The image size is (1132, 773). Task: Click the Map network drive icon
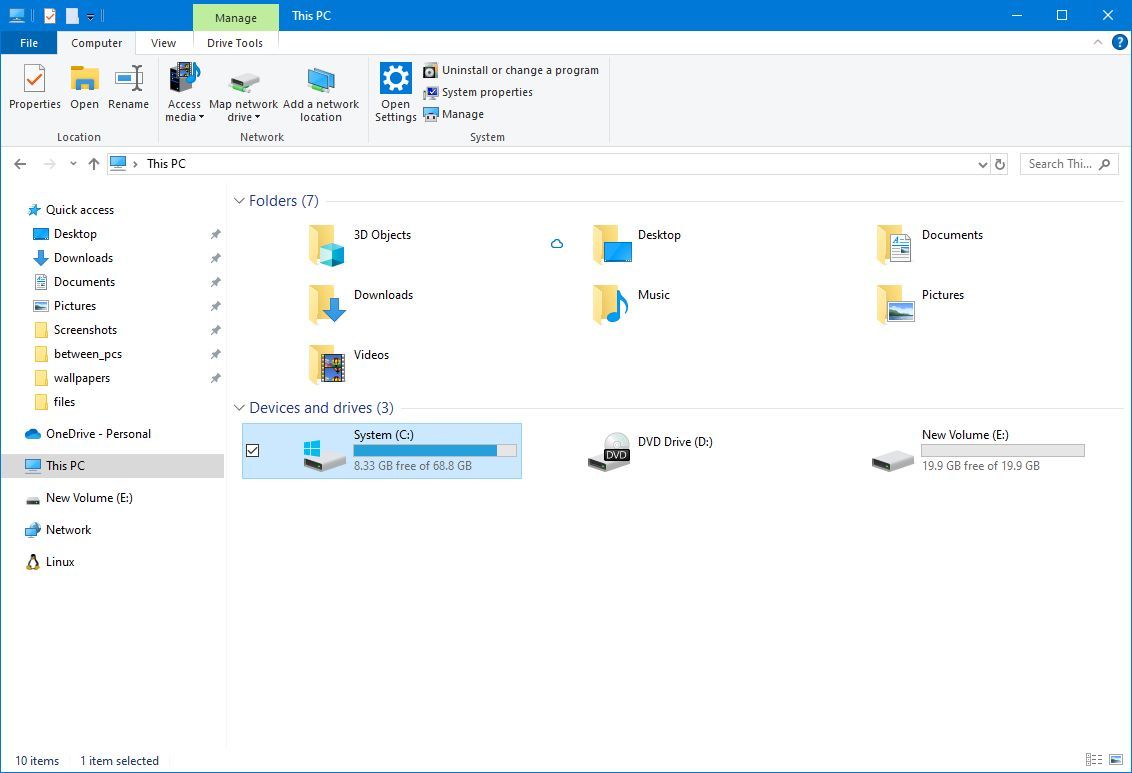(x=243, y=82)
